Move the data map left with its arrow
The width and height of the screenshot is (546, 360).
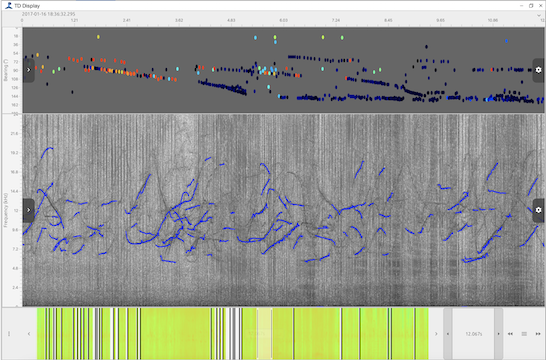pos(29,334)
